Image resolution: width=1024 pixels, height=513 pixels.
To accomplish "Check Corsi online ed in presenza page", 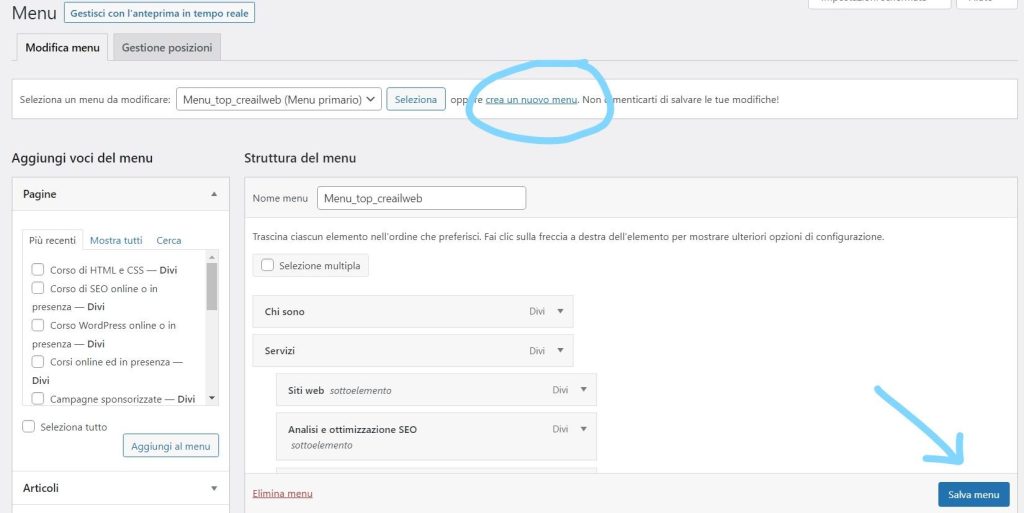I will tap(38, 362).
